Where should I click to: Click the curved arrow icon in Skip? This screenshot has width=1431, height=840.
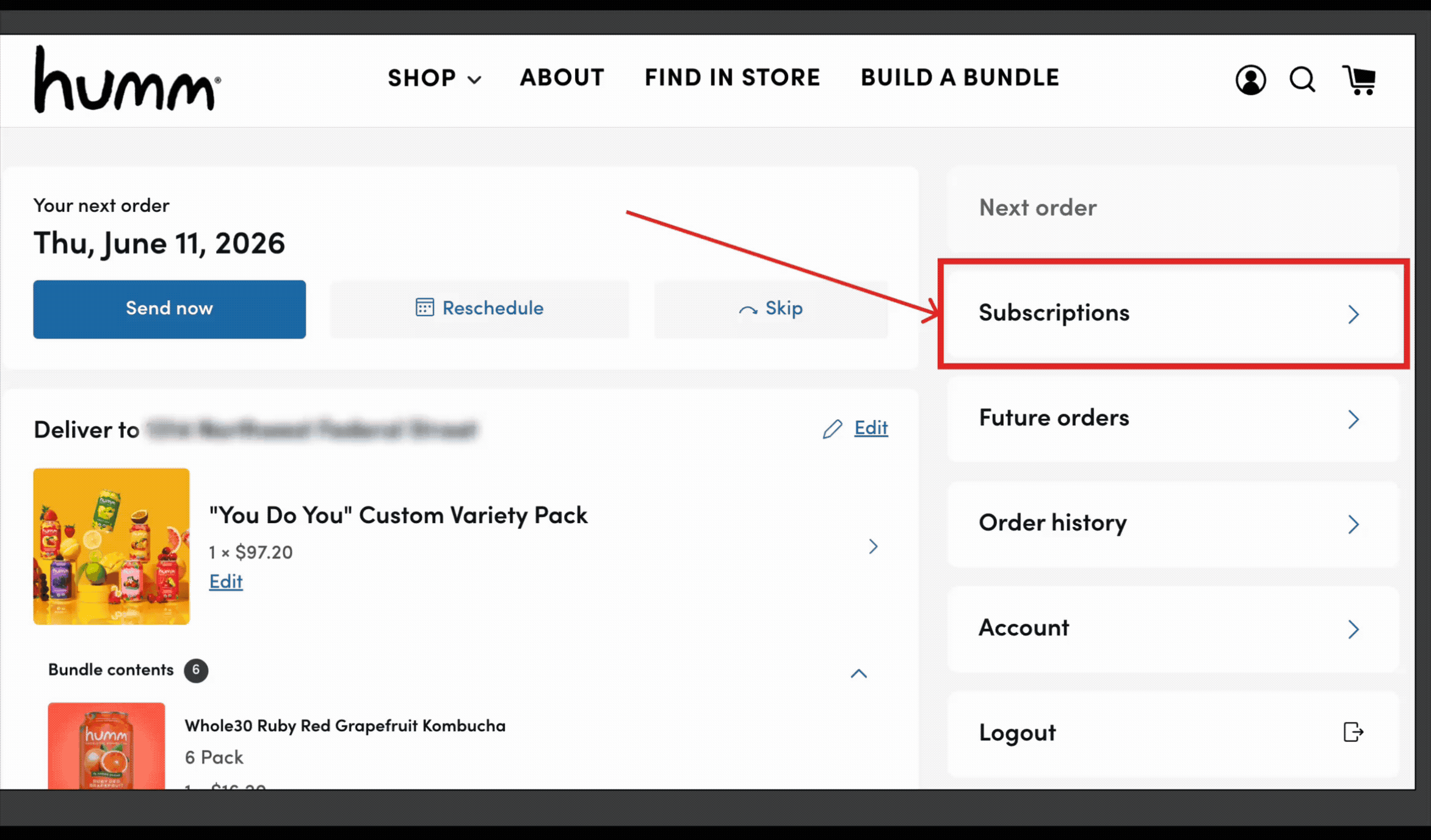(x=748, y=310)
